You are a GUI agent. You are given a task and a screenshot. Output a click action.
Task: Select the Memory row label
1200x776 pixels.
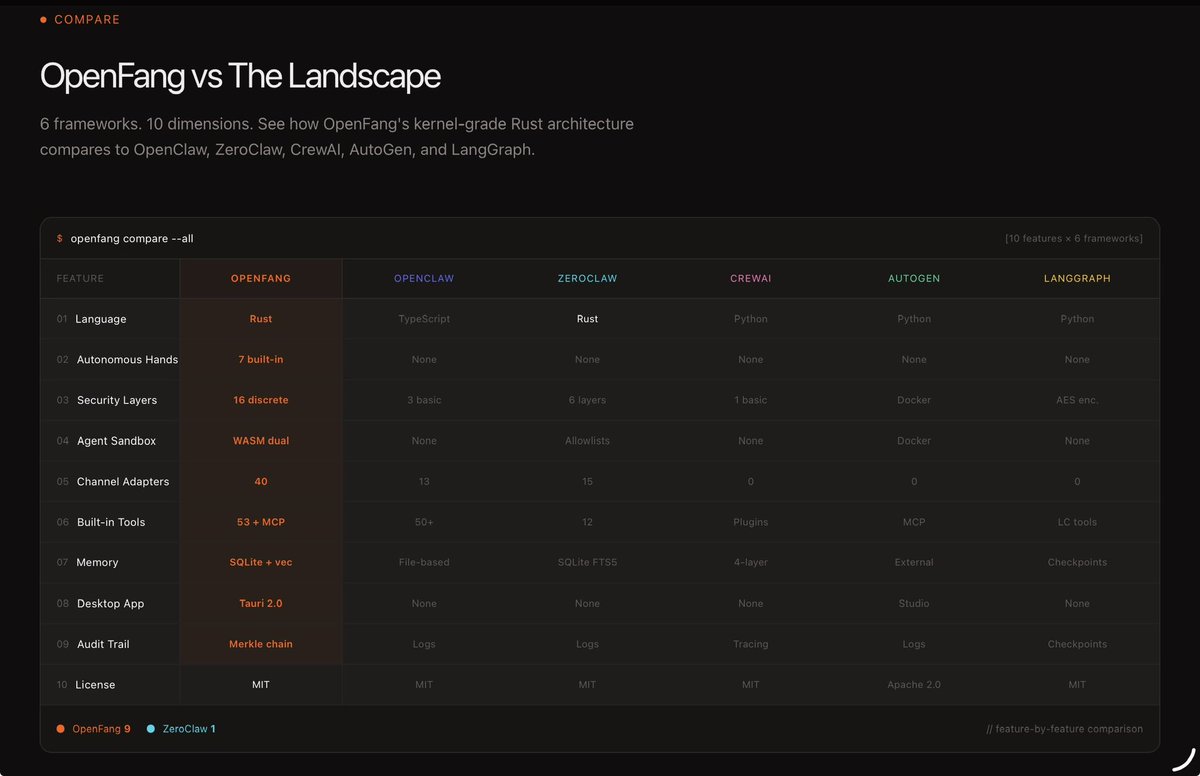pyautogui.click(x=97, y=562)
